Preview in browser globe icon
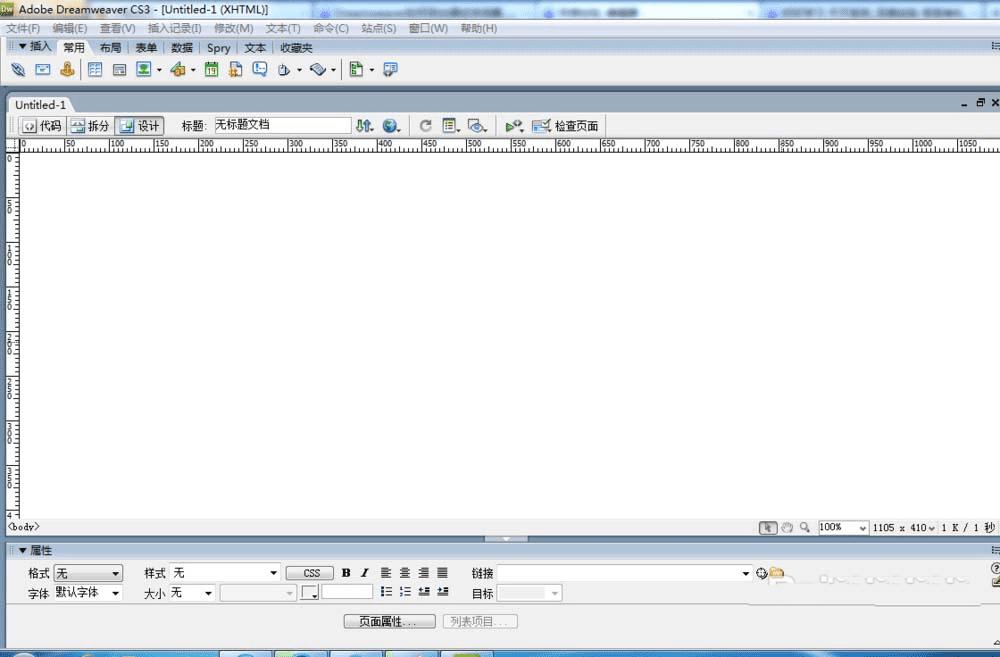 tap(391, 126)
